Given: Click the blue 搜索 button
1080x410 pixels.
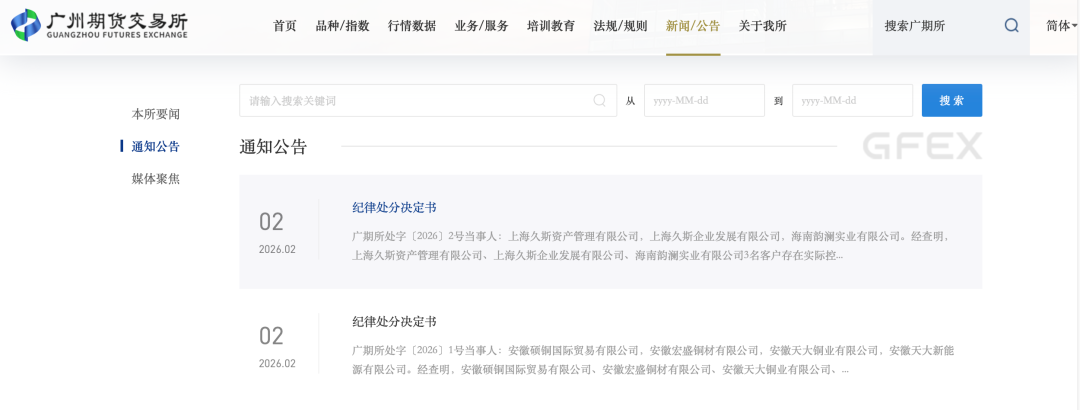Looking at the screenshot, I should point(952,101).
